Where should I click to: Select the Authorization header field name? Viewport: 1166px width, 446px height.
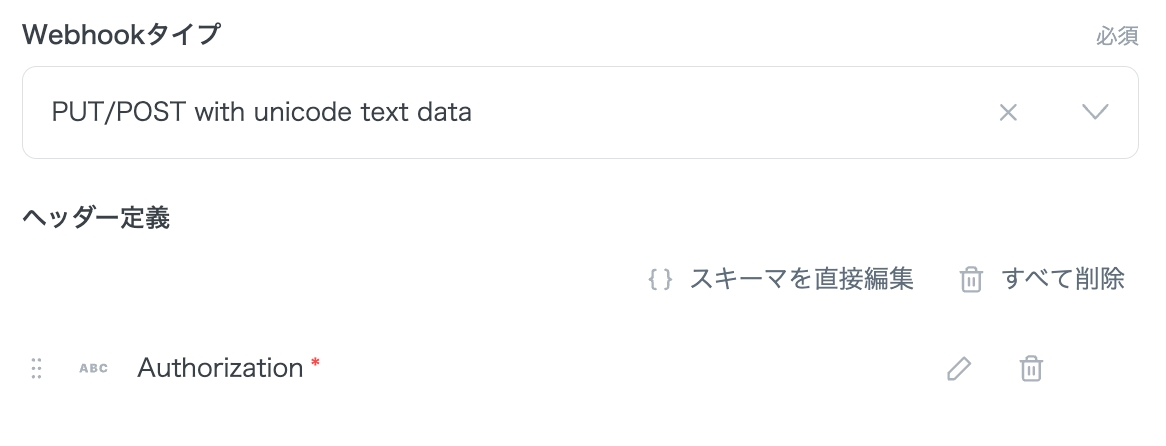[x=220, y=368]
